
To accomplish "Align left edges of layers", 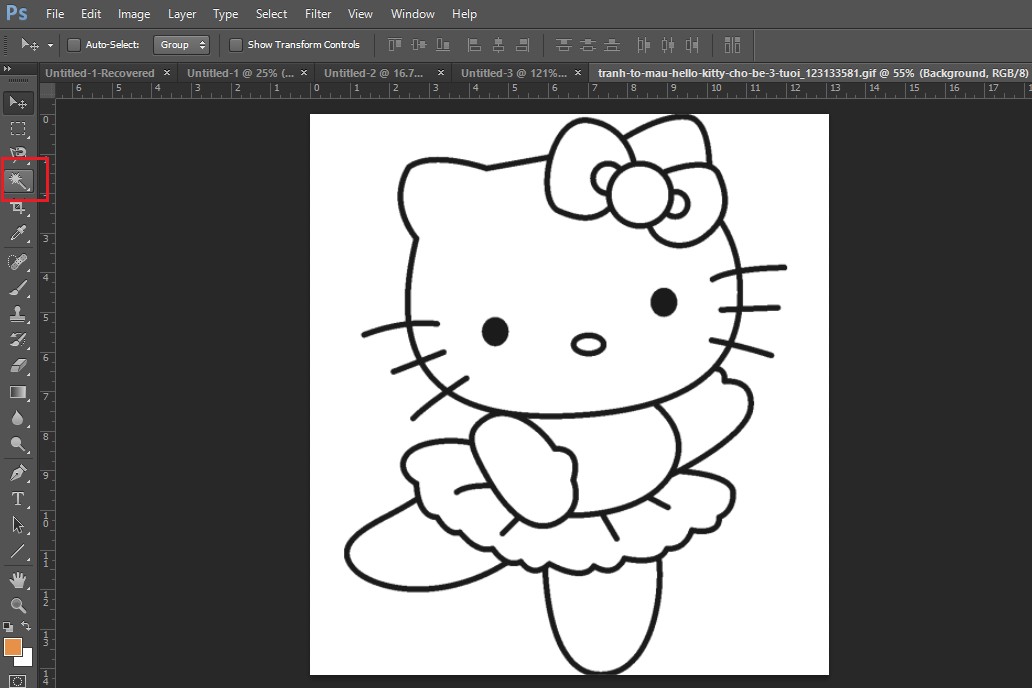I will point(474,45).
